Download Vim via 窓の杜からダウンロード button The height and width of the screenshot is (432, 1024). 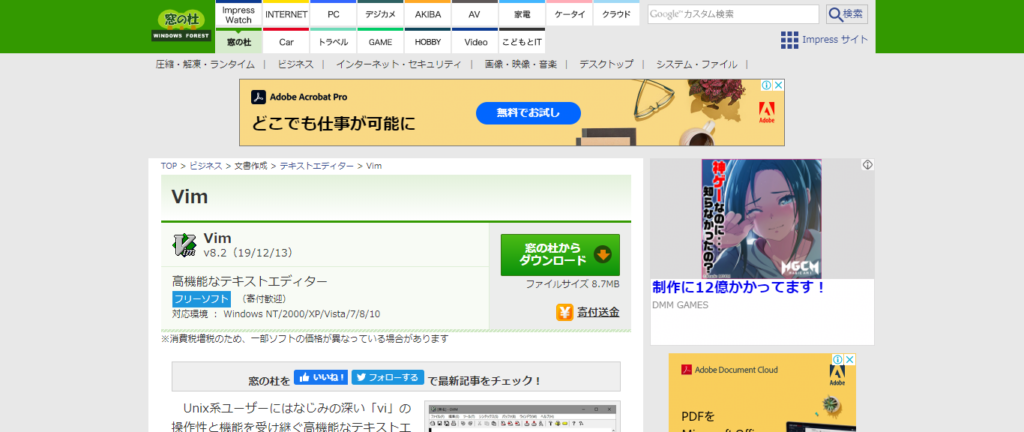pyautogui.click(x=560, y=255)
